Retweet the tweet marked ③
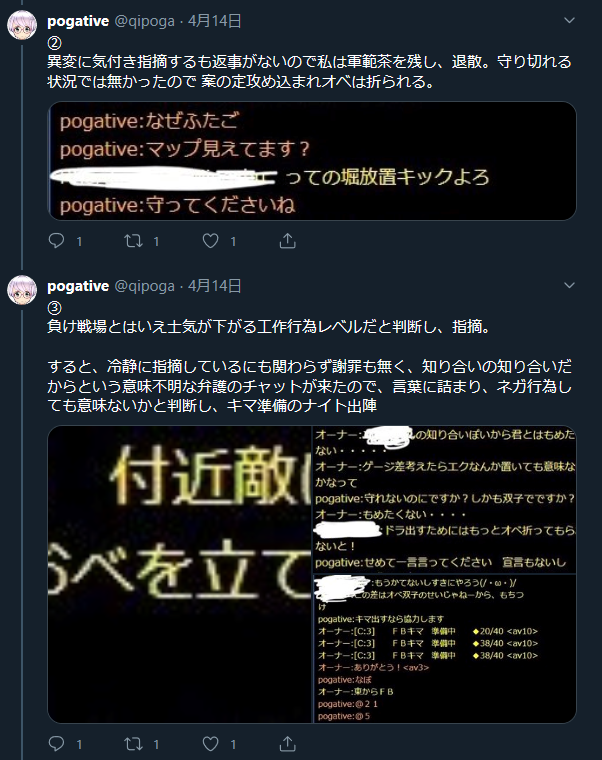This screenshot has width=602, height=760. (x=133, y=744)
